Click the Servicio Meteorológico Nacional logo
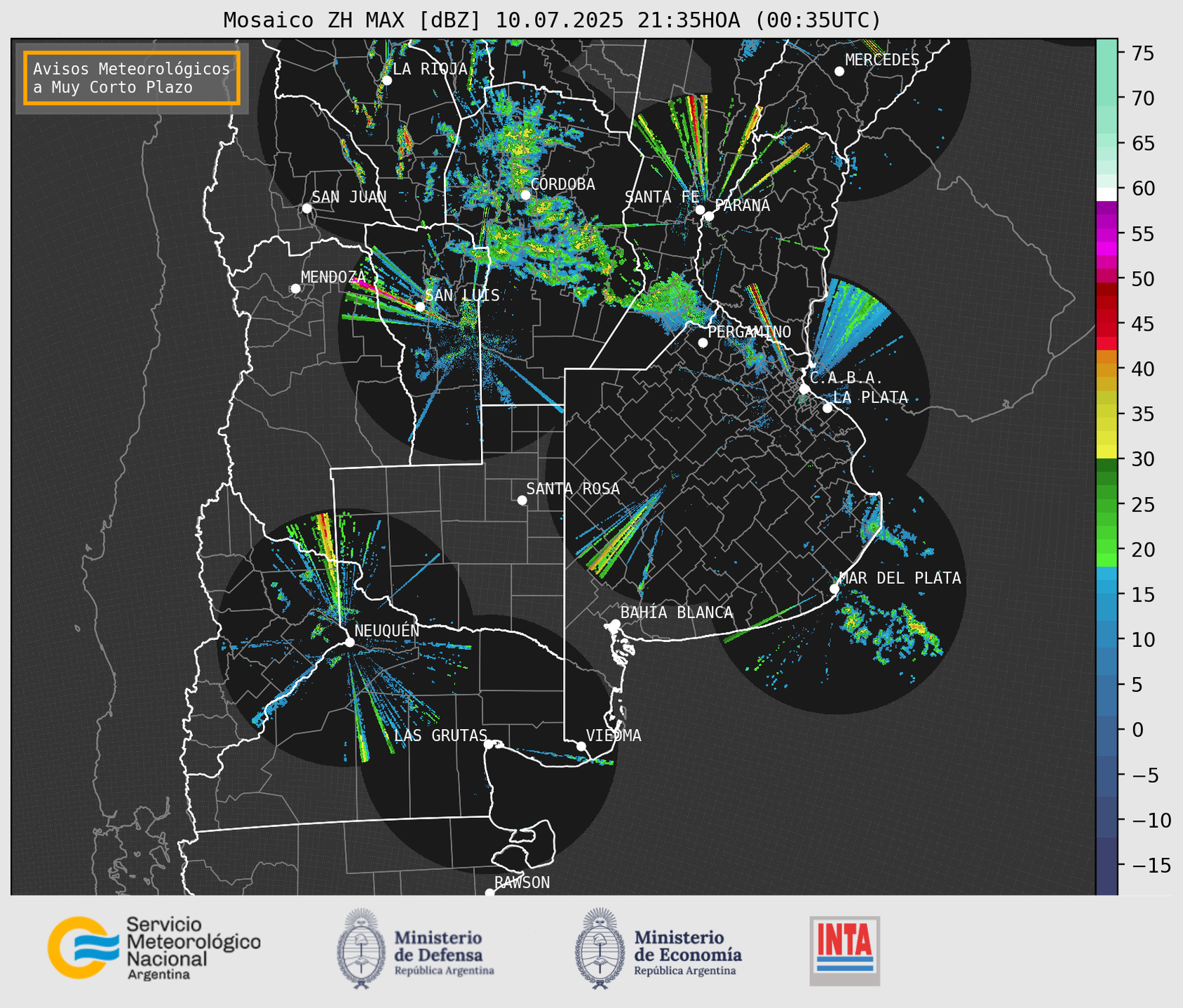1183x1008 pixels. coord(154,948)
